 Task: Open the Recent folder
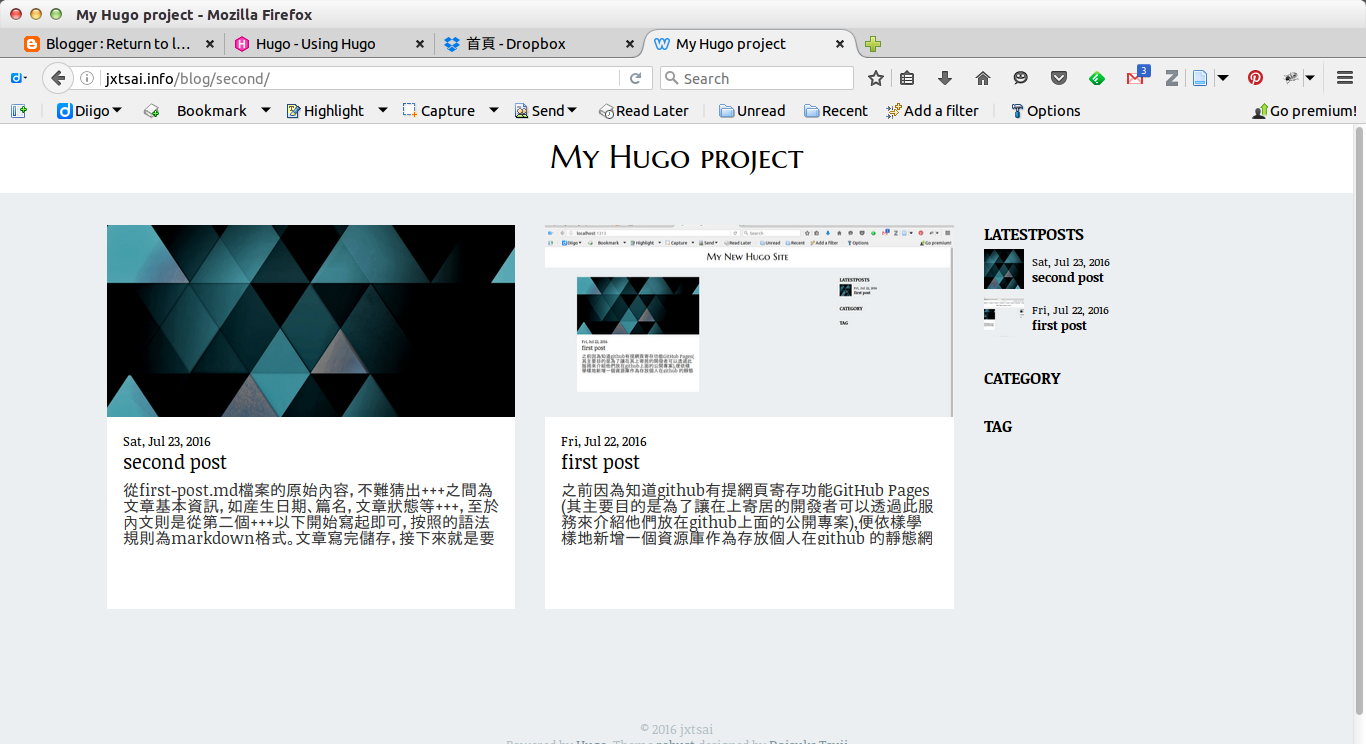pyautogui.click(x=836, y=111)
